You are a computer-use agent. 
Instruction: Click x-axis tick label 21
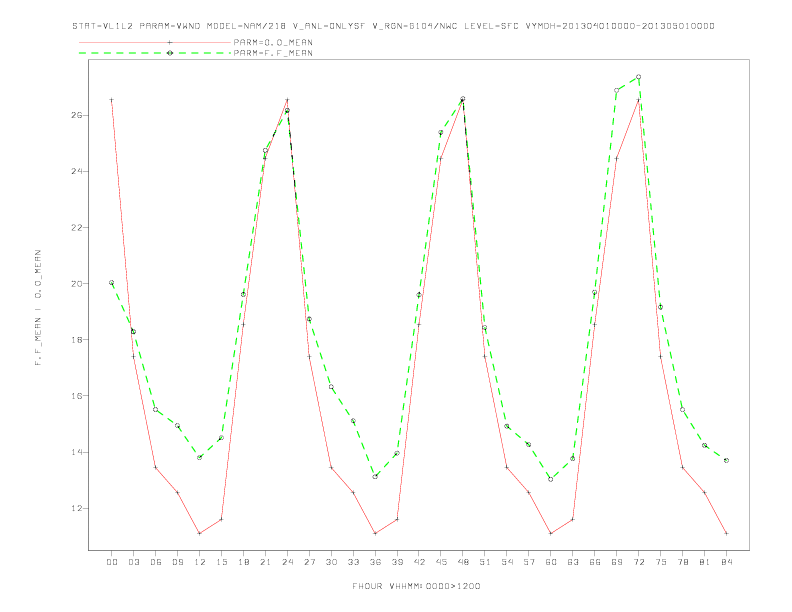coord(265,562)
